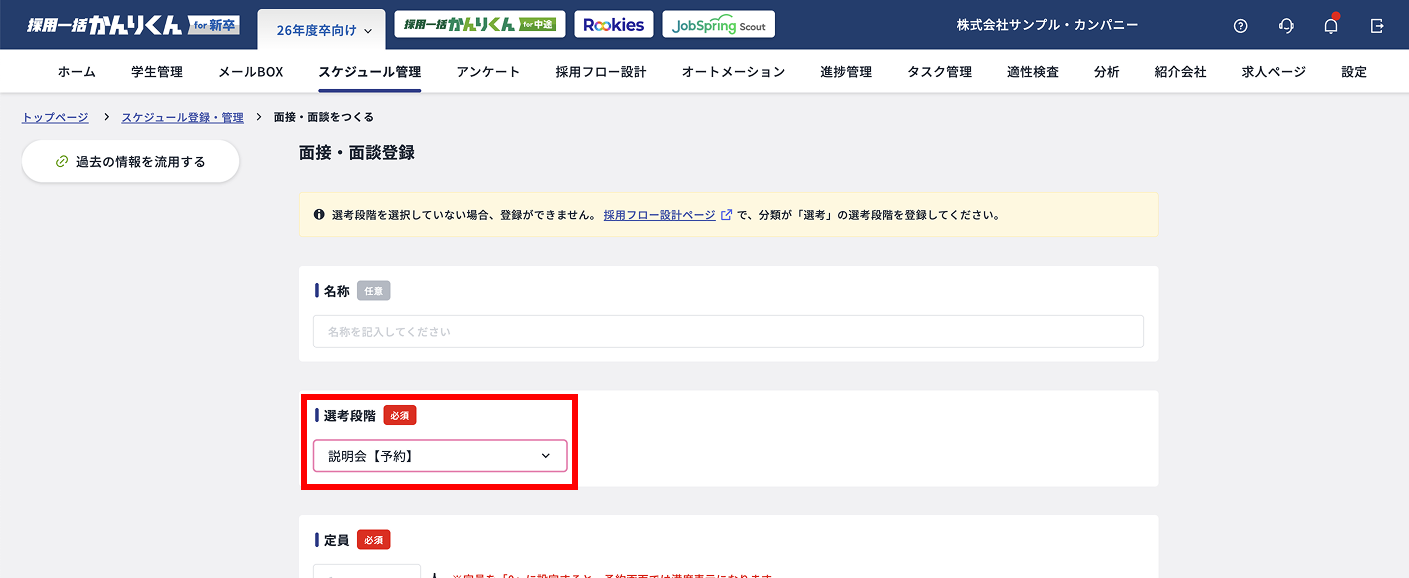Open スケジュール登録・管理 breadcrumb link
The width and height of the screenshot is (1409, 578).
pyautogui.click(x=182, y=117)
